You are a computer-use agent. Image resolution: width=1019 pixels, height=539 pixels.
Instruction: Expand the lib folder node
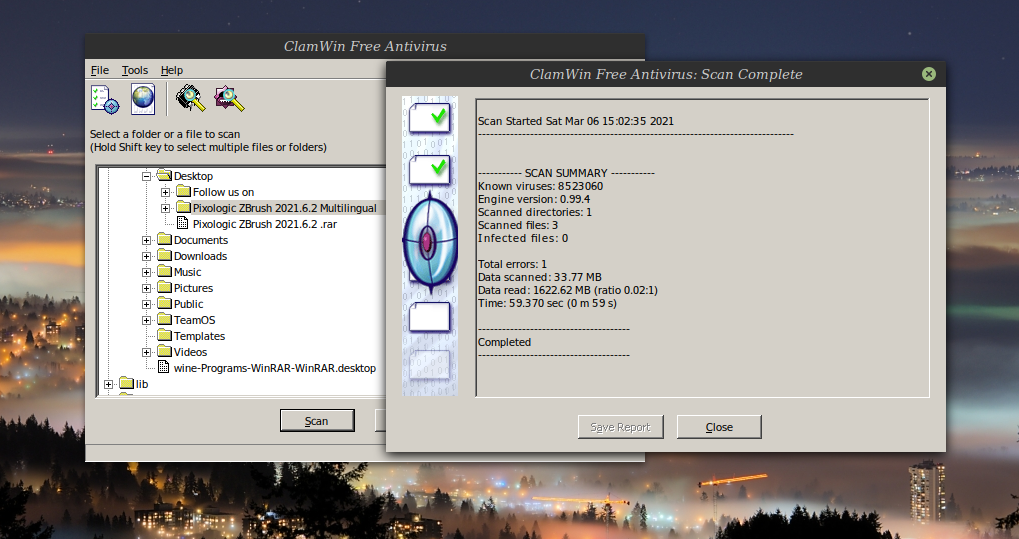click(109, 384)
